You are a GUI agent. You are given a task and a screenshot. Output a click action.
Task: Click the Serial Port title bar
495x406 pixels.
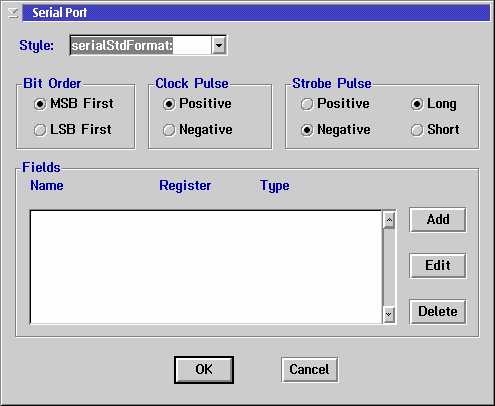[x=256, y=13]
